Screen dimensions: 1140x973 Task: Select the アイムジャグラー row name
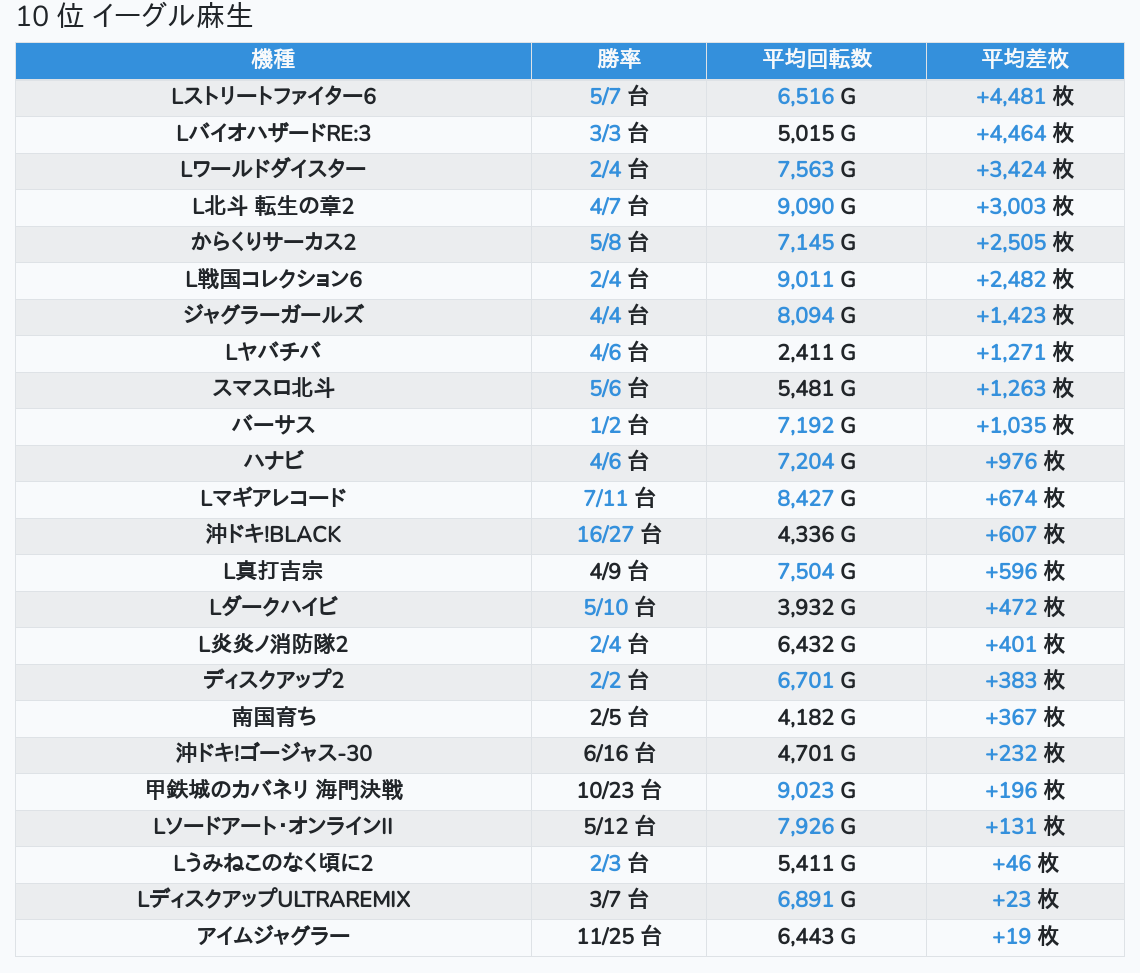[x=273, y=936]
